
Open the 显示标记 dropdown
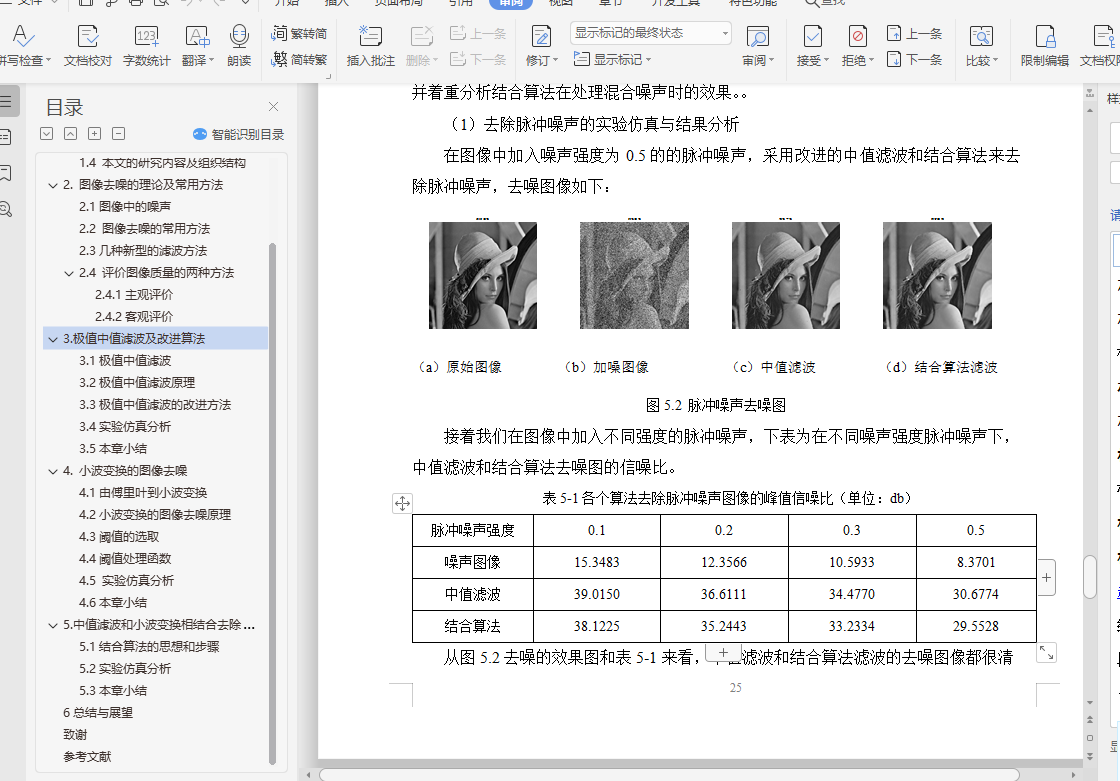613,59
